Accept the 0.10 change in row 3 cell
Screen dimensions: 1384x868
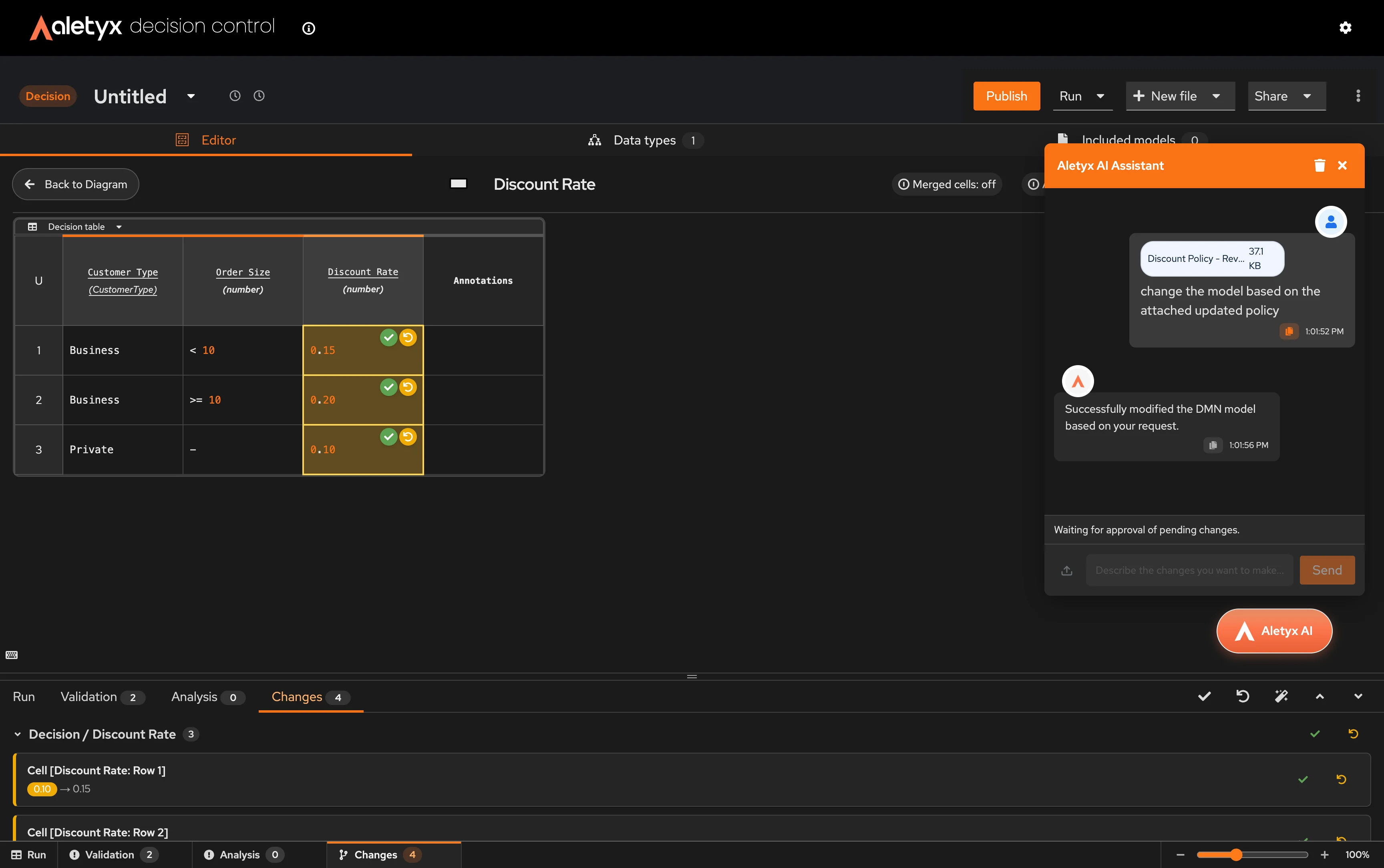(388, 437)
